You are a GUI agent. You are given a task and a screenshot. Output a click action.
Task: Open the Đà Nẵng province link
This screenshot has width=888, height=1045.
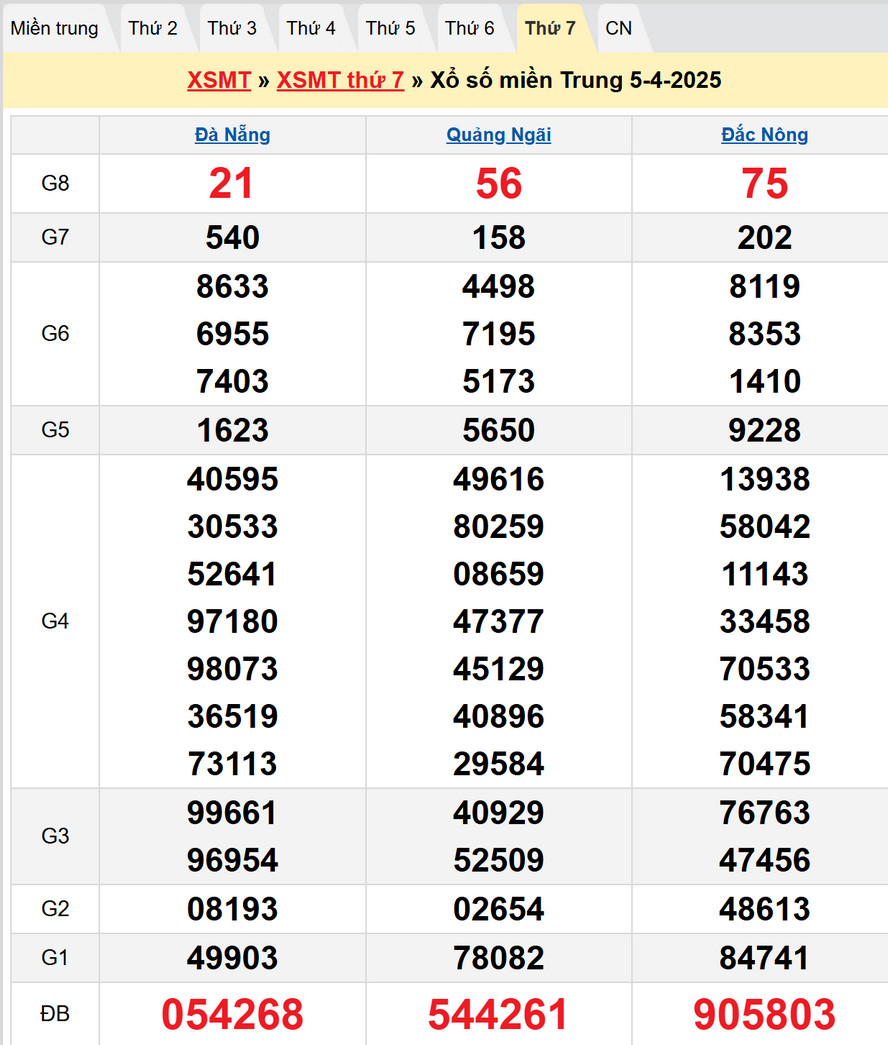pos(232,135)
